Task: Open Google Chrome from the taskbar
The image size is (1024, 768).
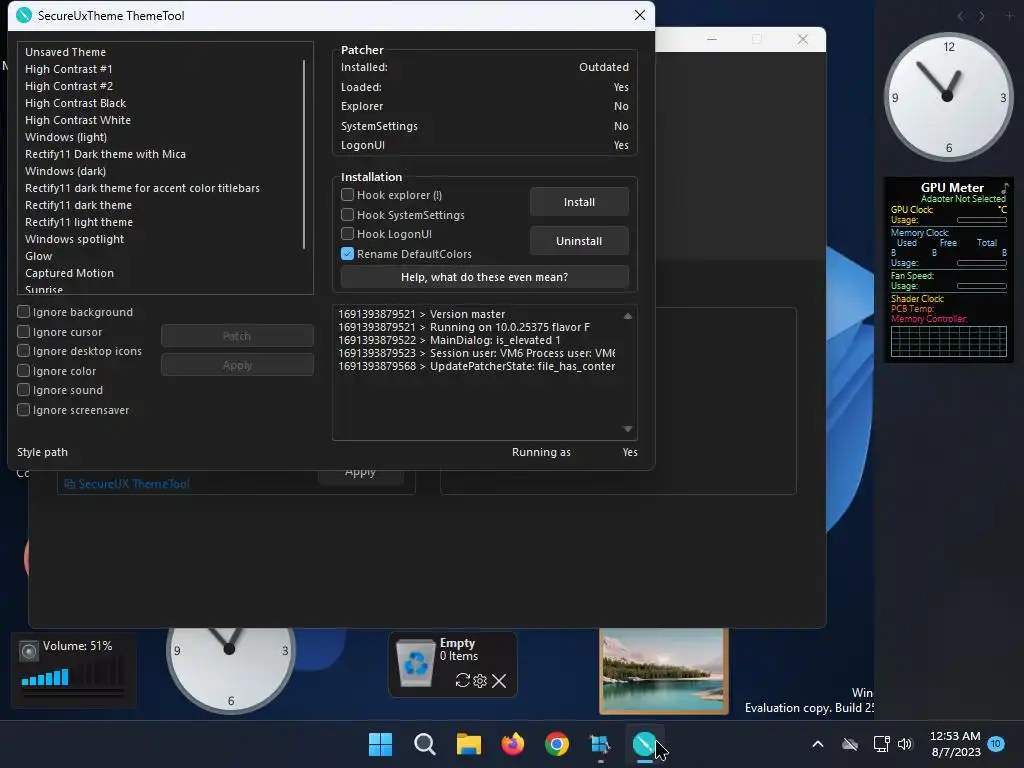Action: [x=556, y=744]
